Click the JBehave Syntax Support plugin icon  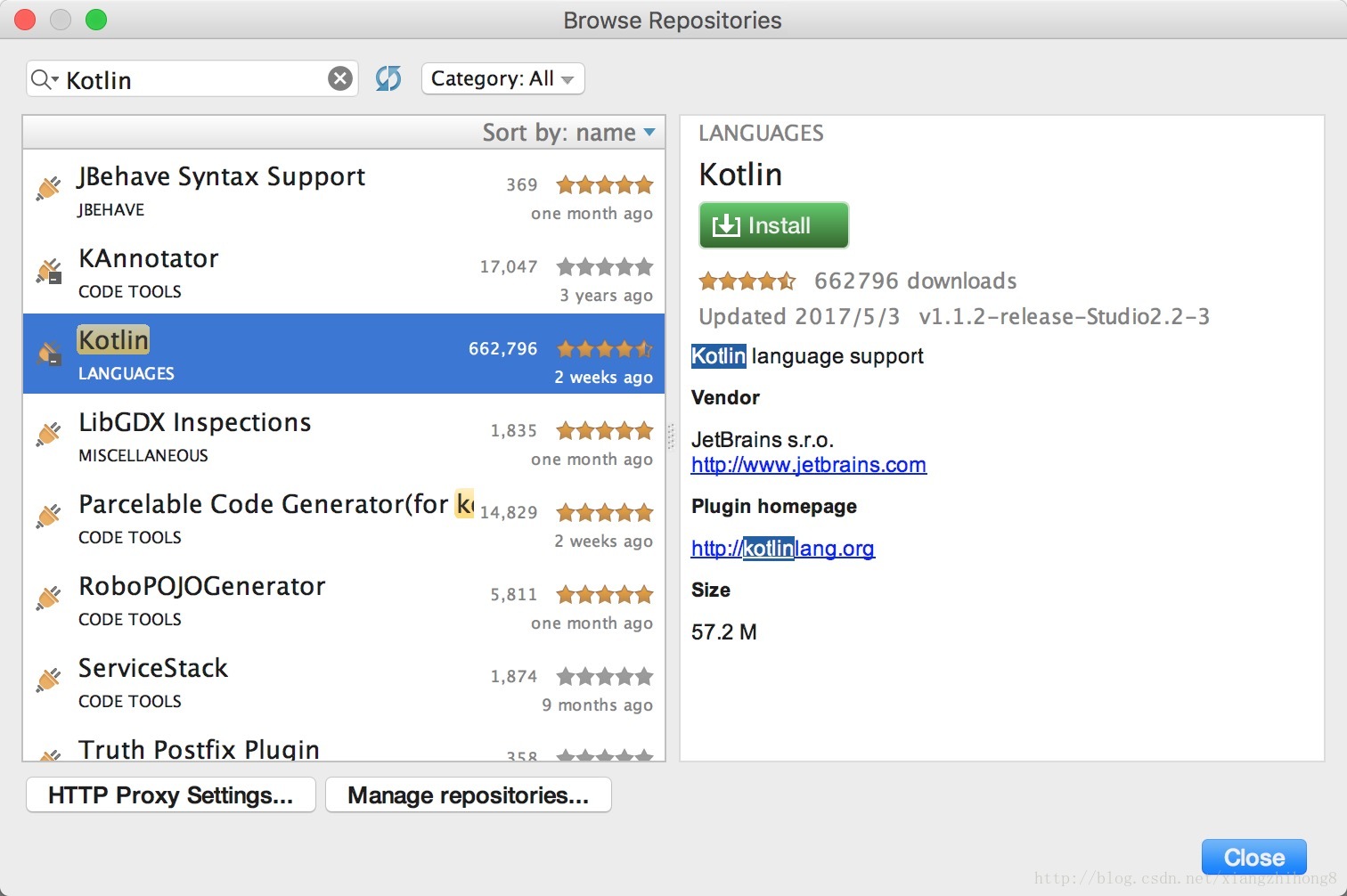click(49, 188)
